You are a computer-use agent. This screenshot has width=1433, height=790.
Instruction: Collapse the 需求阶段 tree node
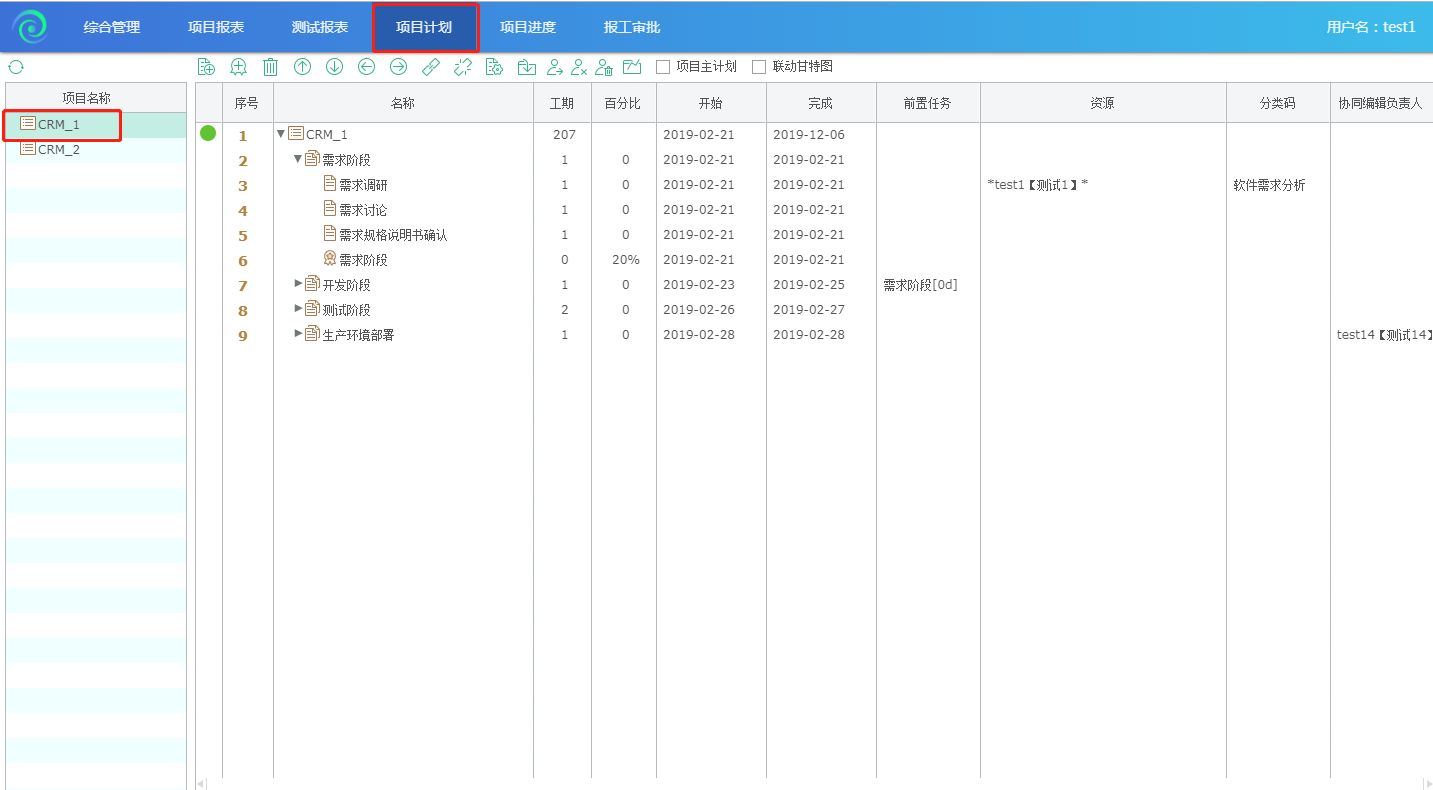pyautogui.click(x=297, y=159)
